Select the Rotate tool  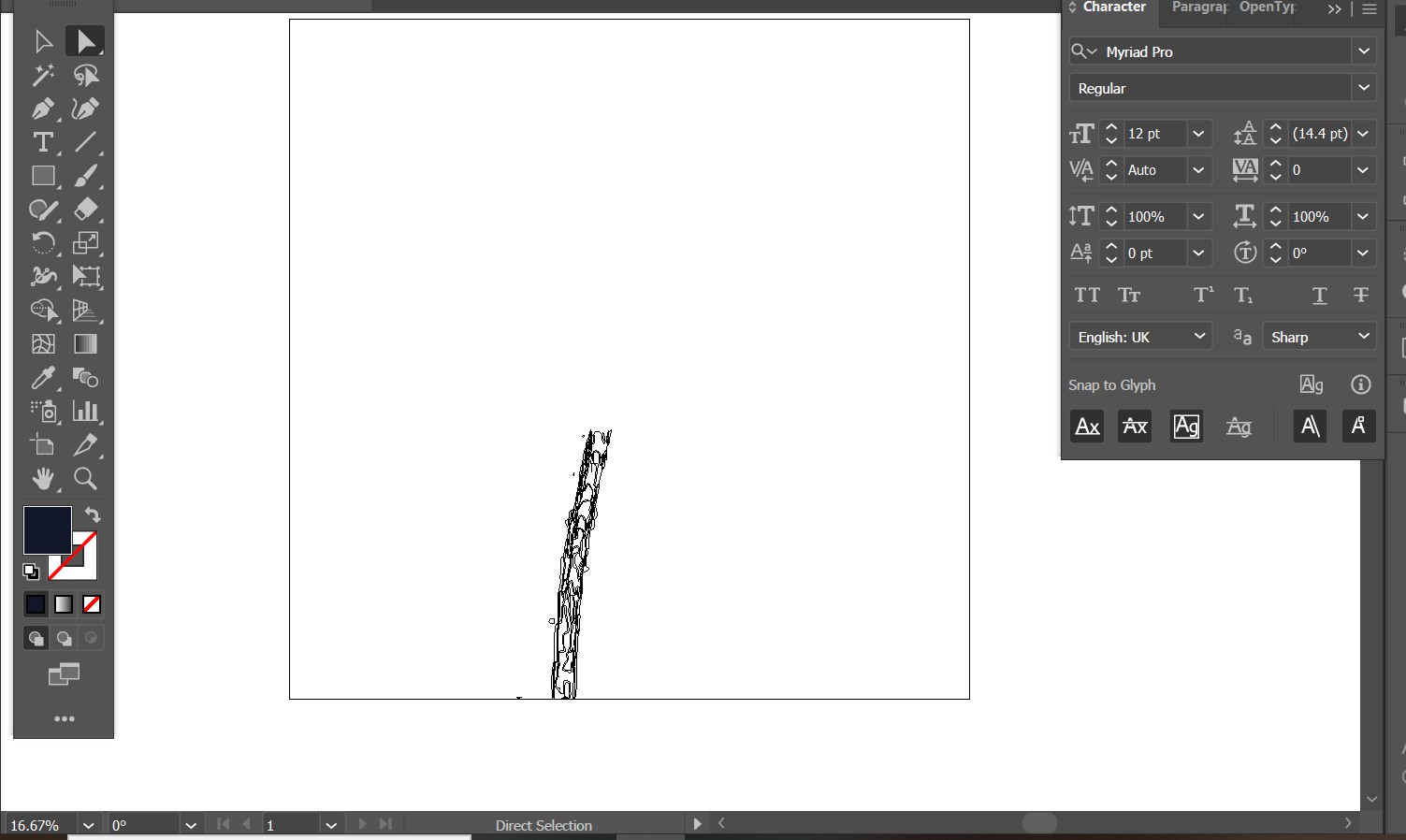tap(43, 243)
